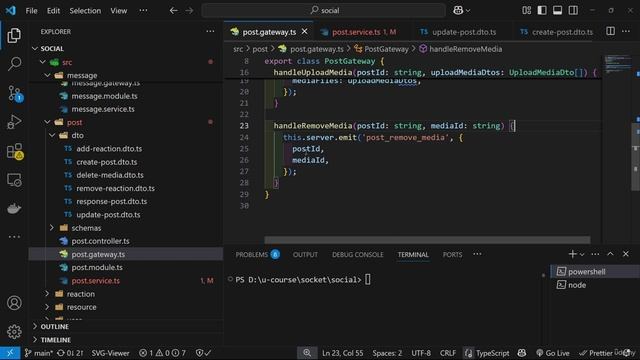Show the OUTPUT panel tab
Viewport: 640px width, 360px height.
(x=305, y=254)
